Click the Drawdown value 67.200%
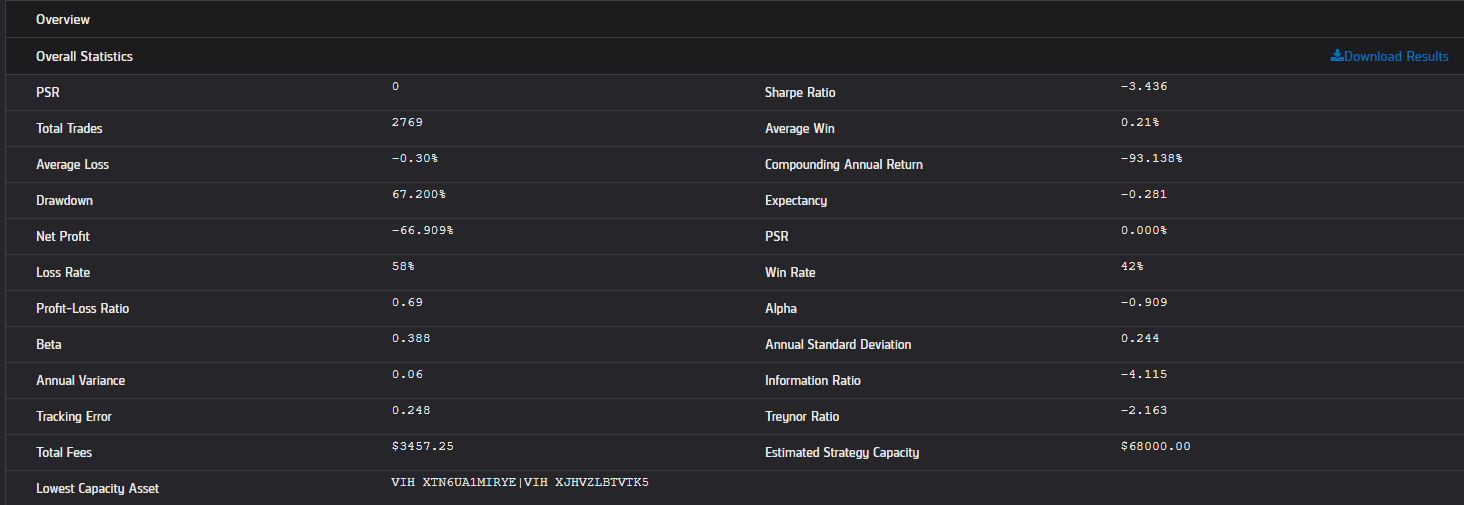Viewport: 1464px width, 505px height. pos(419,194)
